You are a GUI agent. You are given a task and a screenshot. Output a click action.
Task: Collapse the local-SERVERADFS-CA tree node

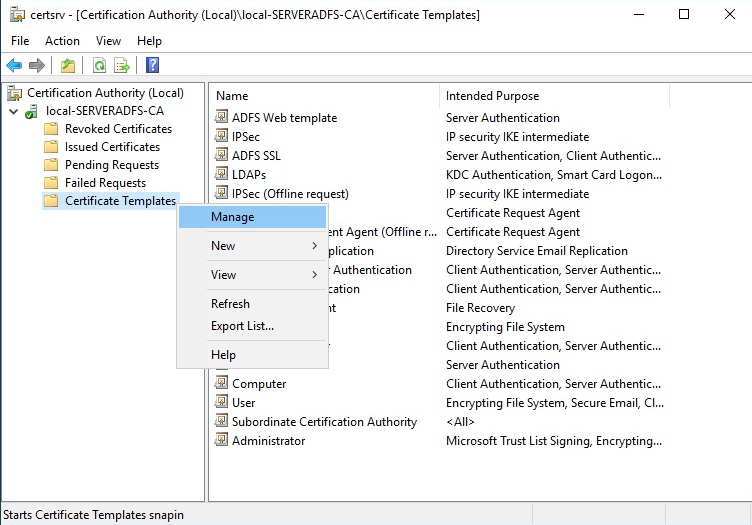click(13, 111)
